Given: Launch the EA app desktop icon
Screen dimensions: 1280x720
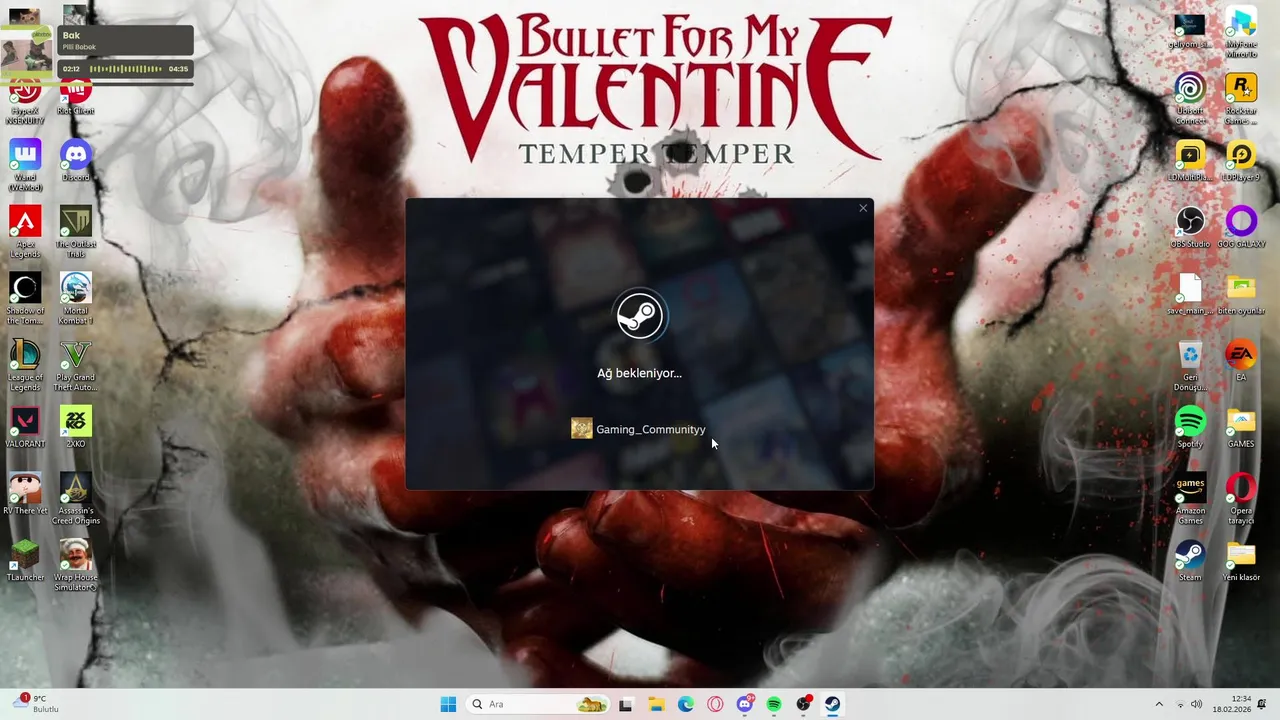Looking at the screenshot, I should pos(1241,360).
